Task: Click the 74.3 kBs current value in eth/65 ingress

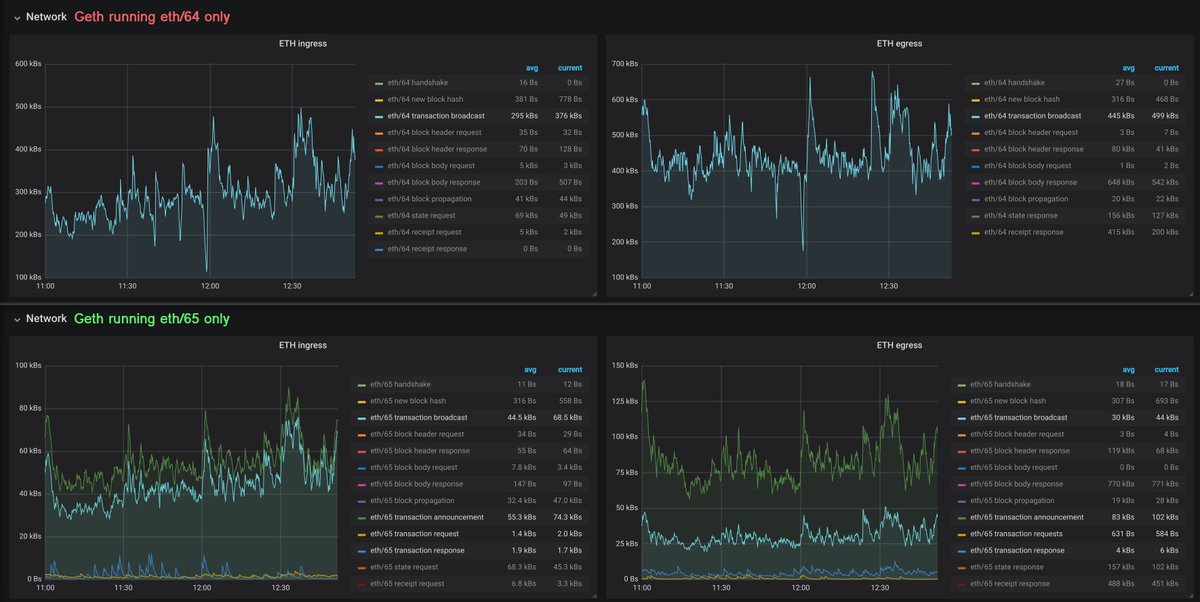Action: point(567,517)
